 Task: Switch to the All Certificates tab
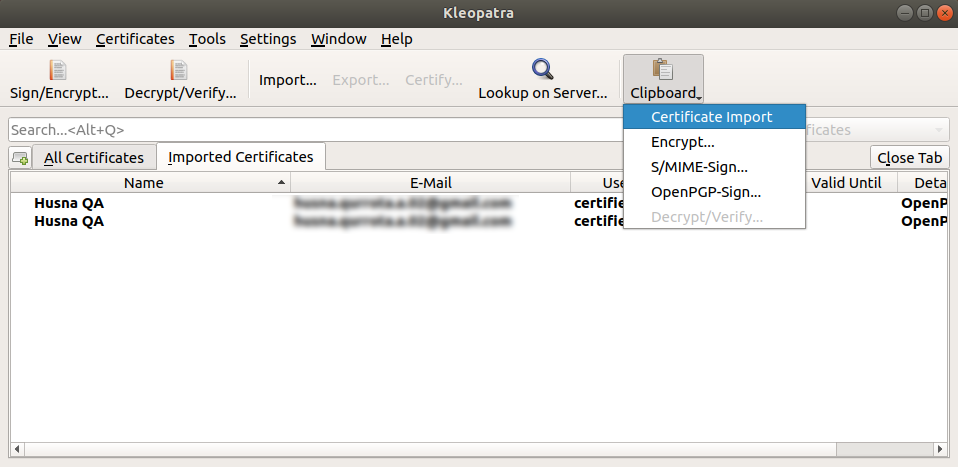click(x=94, y=158)
